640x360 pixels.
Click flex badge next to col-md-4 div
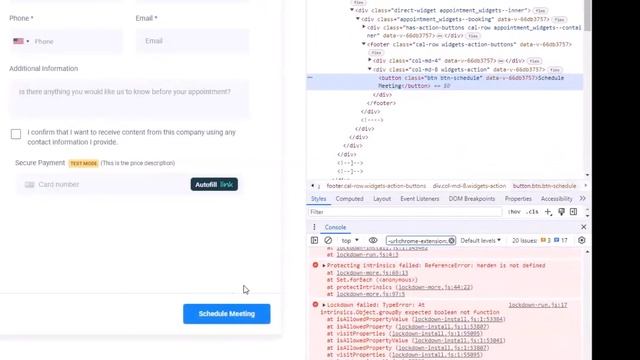tap(534, 61)
